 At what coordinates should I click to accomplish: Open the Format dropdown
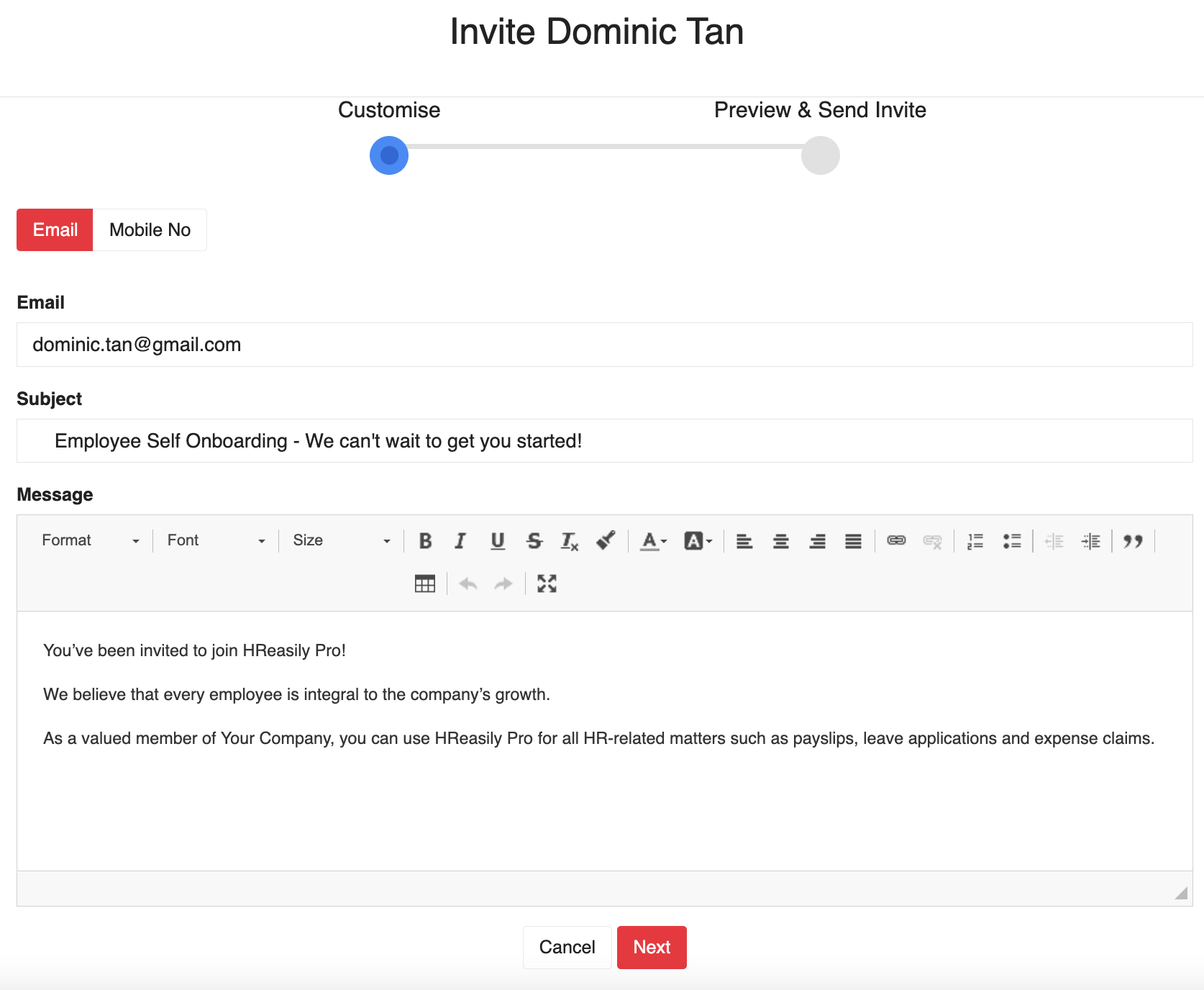[x=90, y=540]
